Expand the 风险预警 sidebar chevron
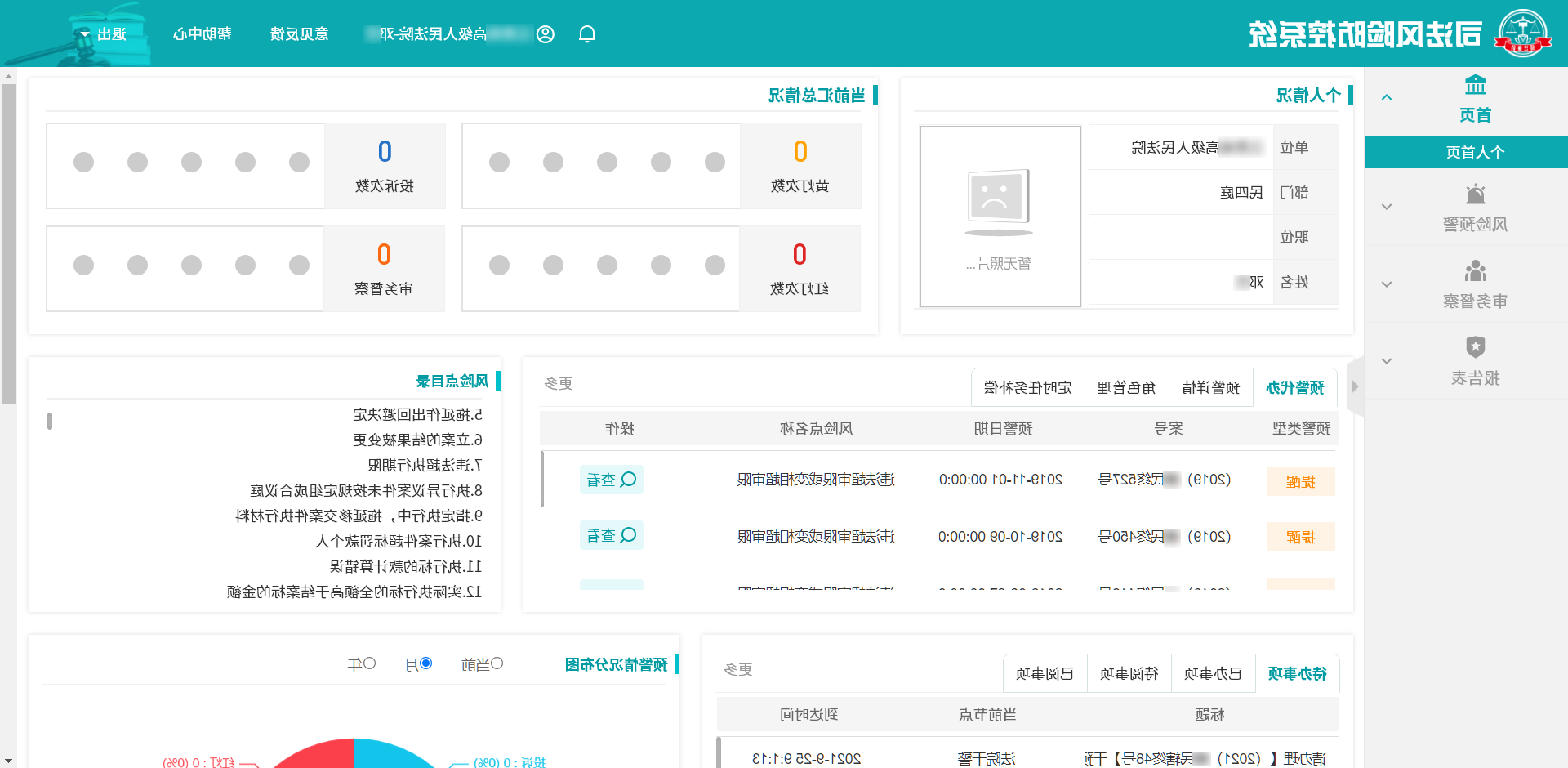 (1387, 207)
